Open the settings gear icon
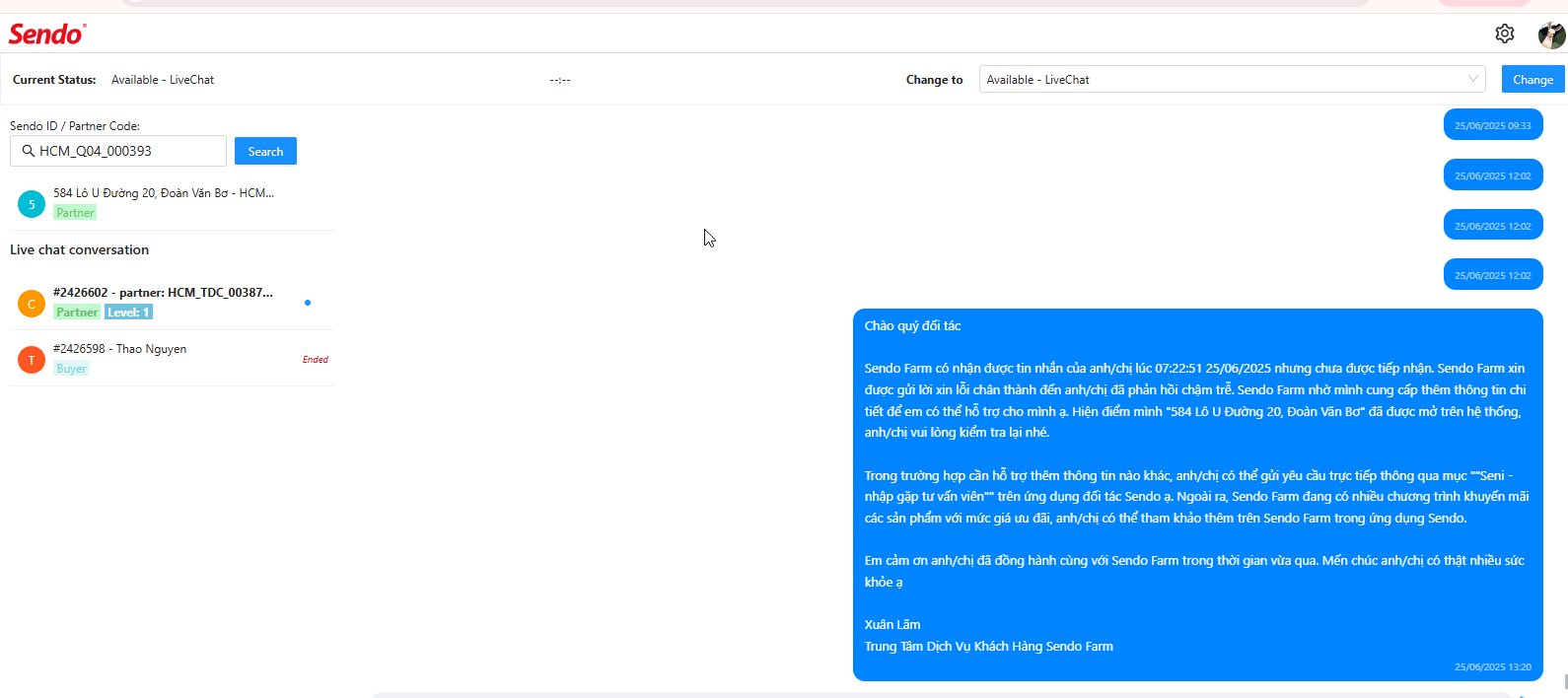This screenshot has width=1568, height=698. pyautogui.click(x=1504, y=34)
